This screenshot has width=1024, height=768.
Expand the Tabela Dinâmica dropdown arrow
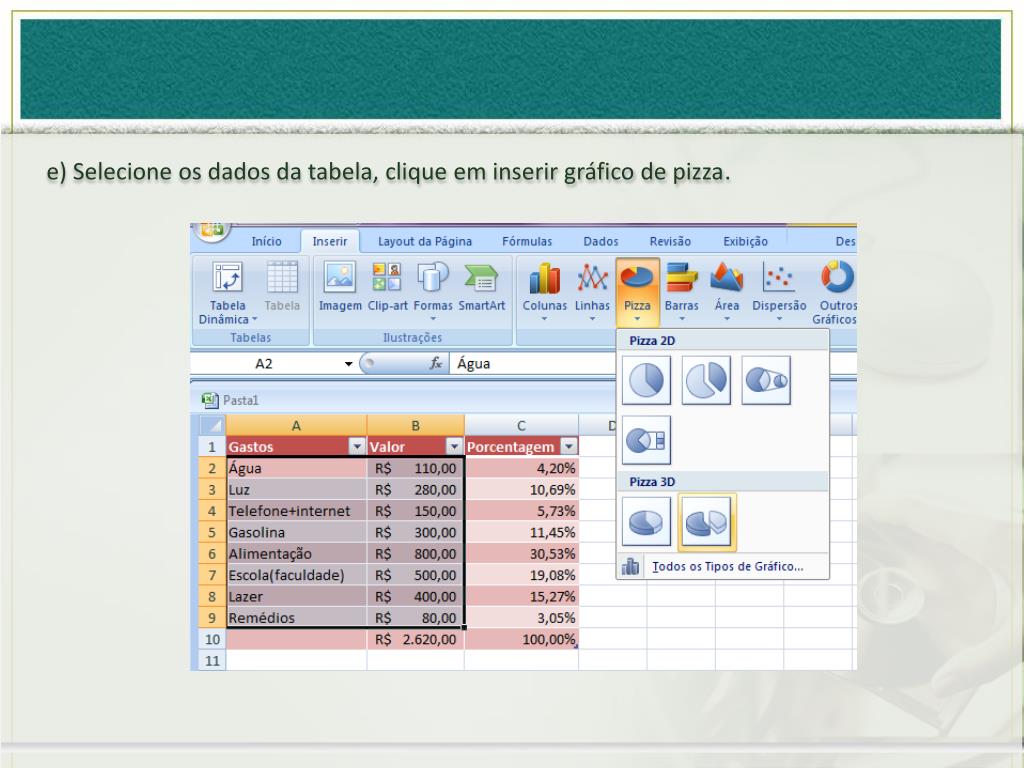(x=255, y=319)
